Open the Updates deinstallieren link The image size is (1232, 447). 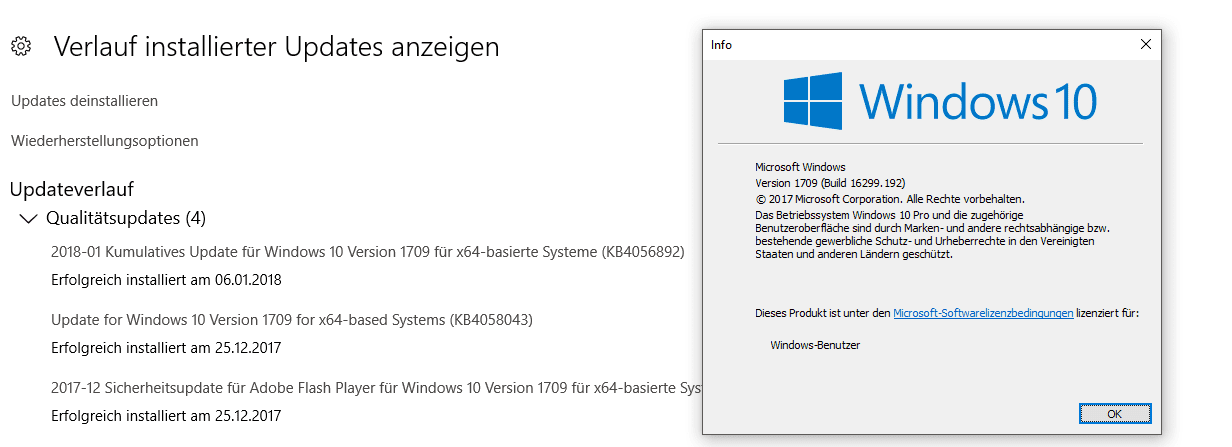coord(84,100)
